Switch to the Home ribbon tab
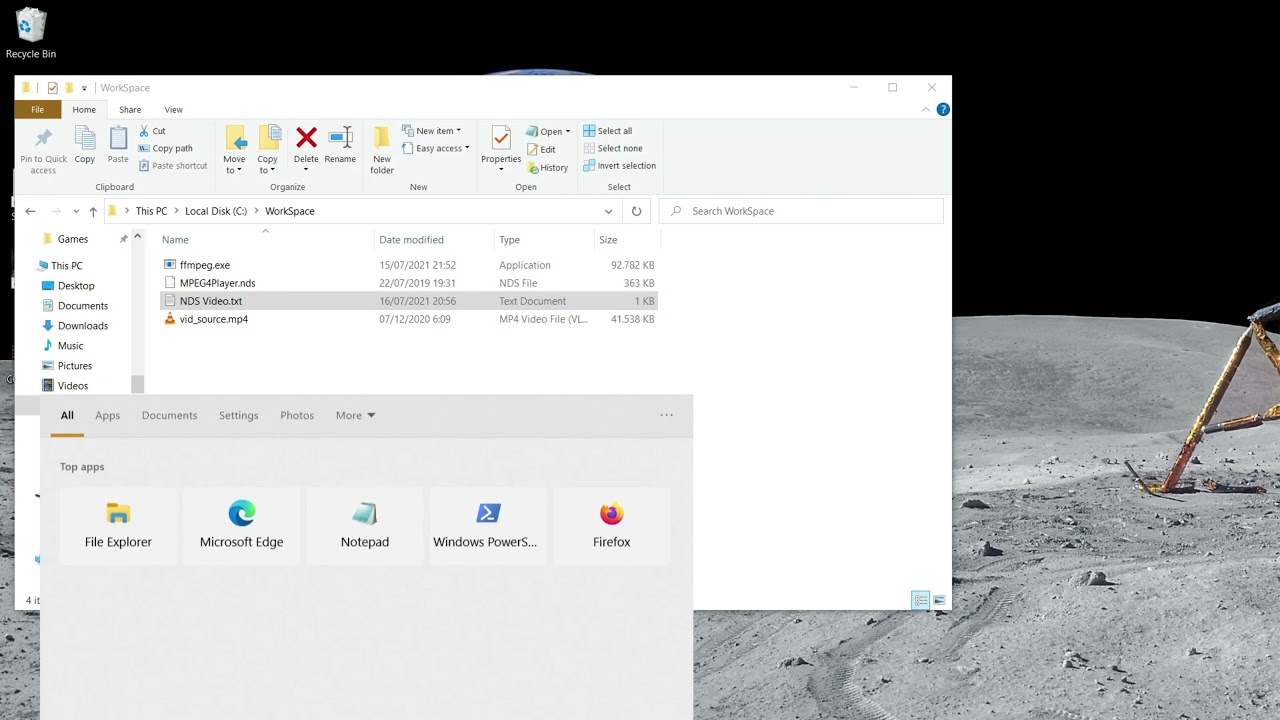This screenshot has height=720, width=1280. tap(84, 110)
